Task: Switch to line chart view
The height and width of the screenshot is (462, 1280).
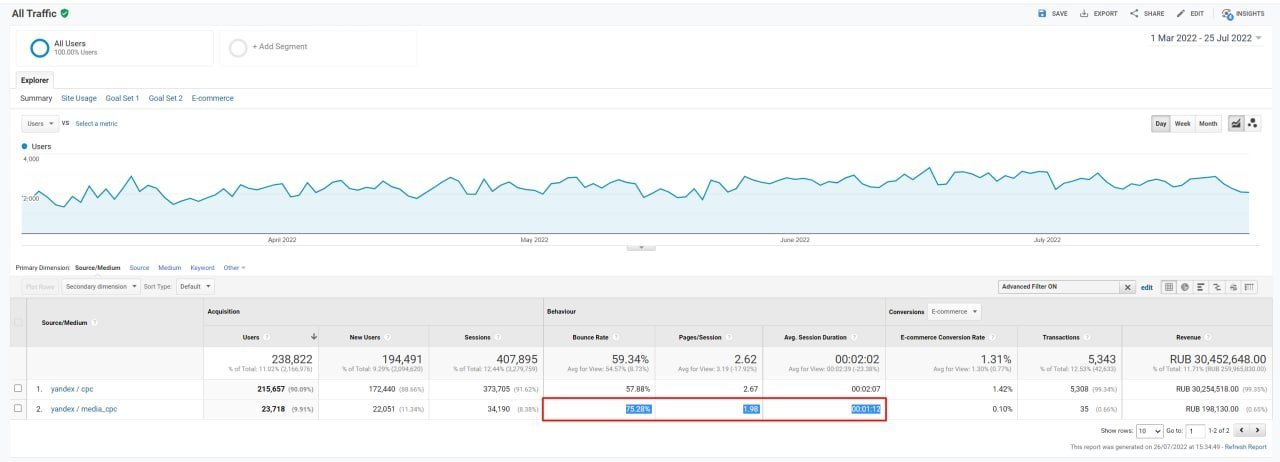Action: pyautogui.click(x=1236, y=124)
